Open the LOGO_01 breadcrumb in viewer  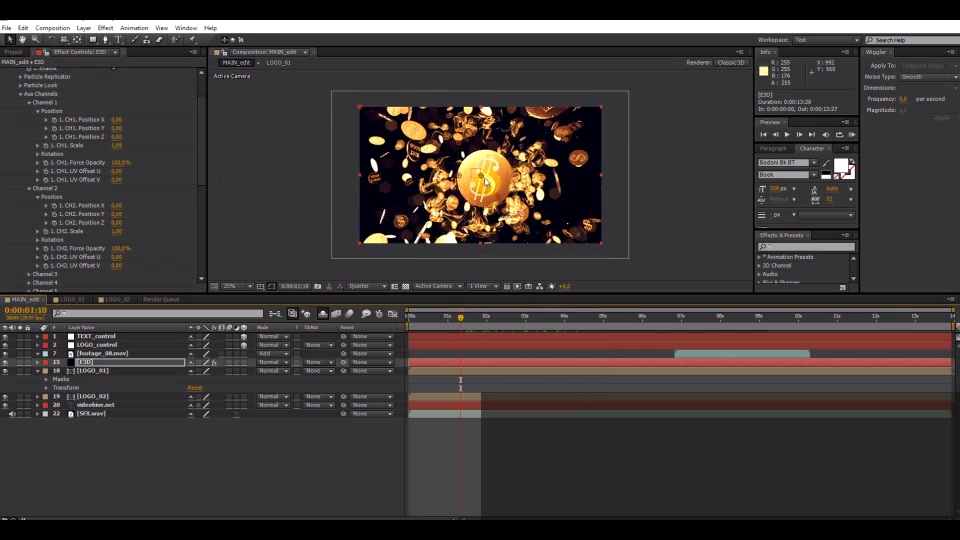(x=279, y=62)
